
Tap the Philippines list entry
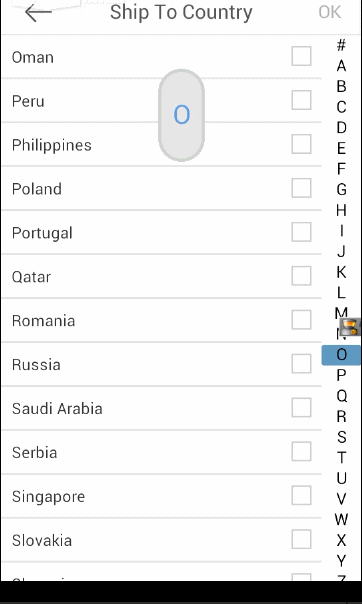(162, 144)
